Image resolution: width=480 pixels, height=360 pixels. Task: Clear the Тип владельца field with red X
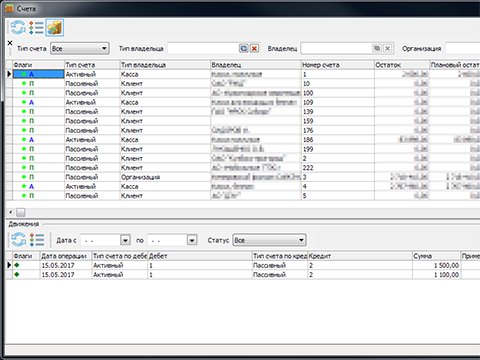[x=254, y=49]
